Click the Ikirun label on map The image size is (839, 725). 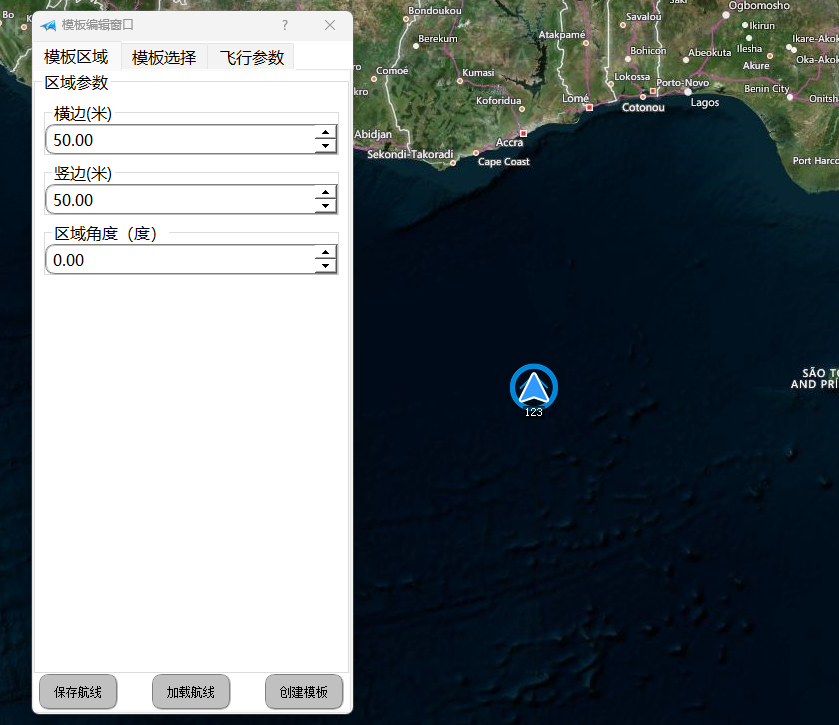tap(762, 26)
